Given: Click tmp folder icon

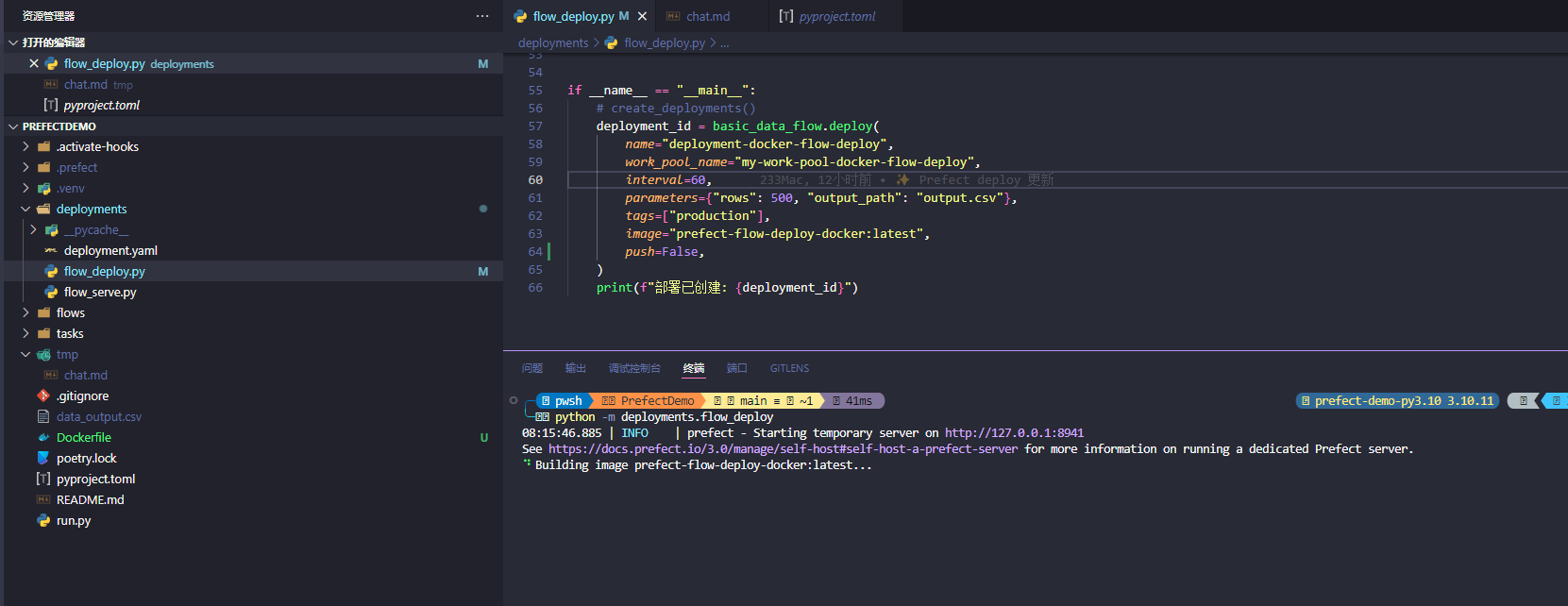Looking at the screenshot, I should point(43,354).
